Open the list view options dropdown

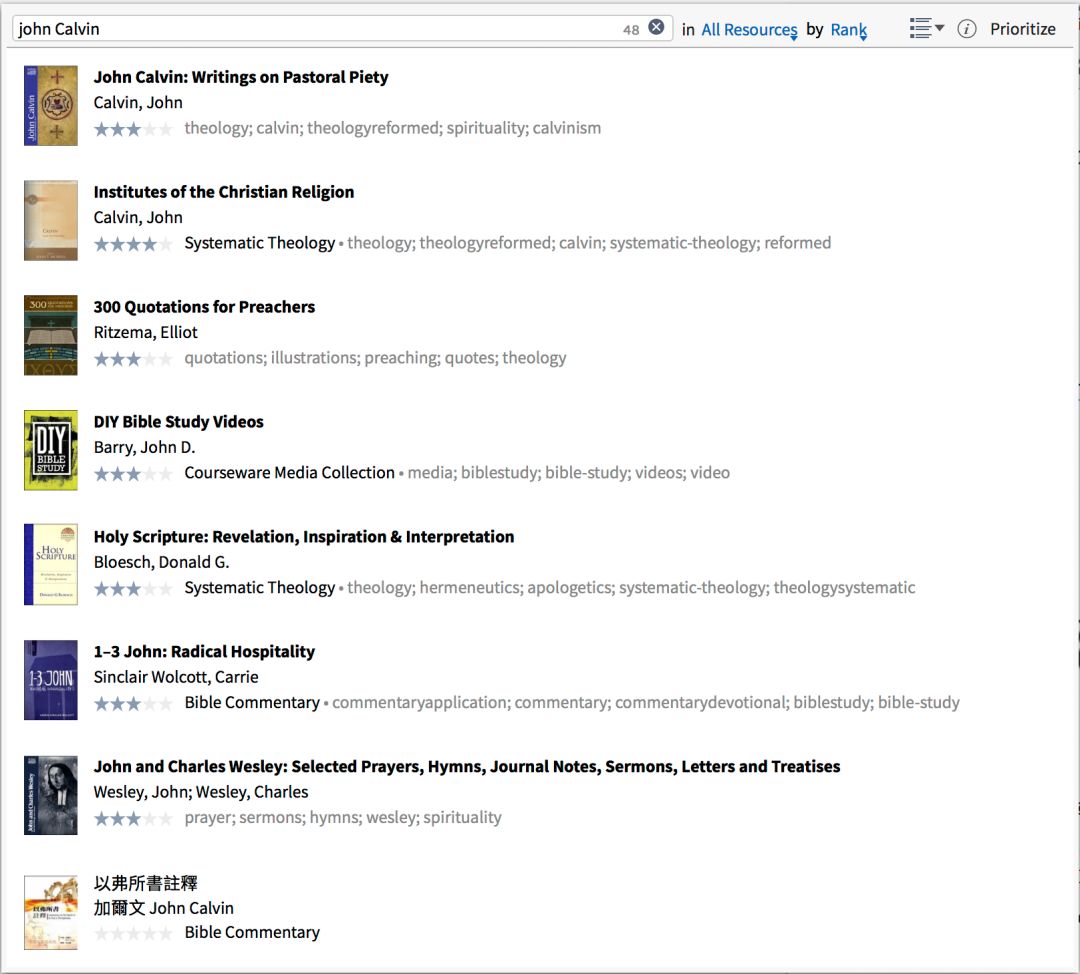point(926,28)
